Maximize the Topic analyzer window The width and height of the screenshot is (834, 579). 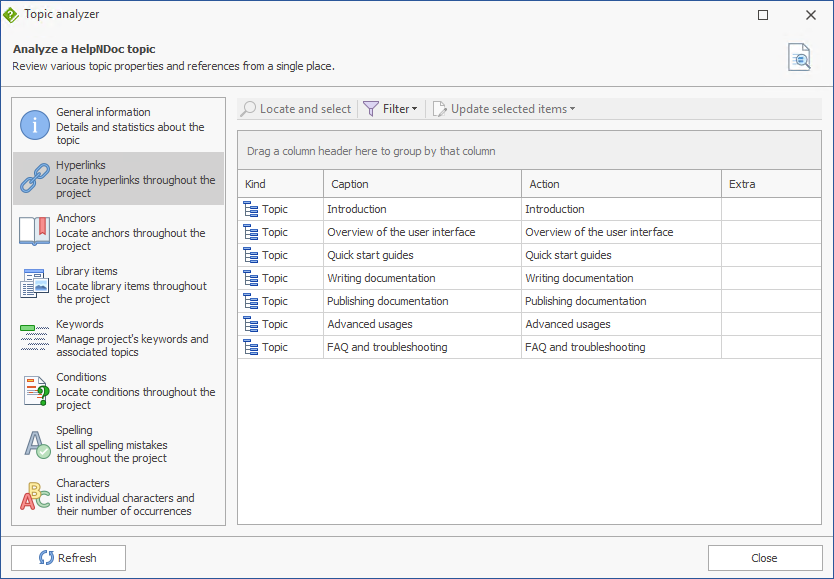point(763,15)
